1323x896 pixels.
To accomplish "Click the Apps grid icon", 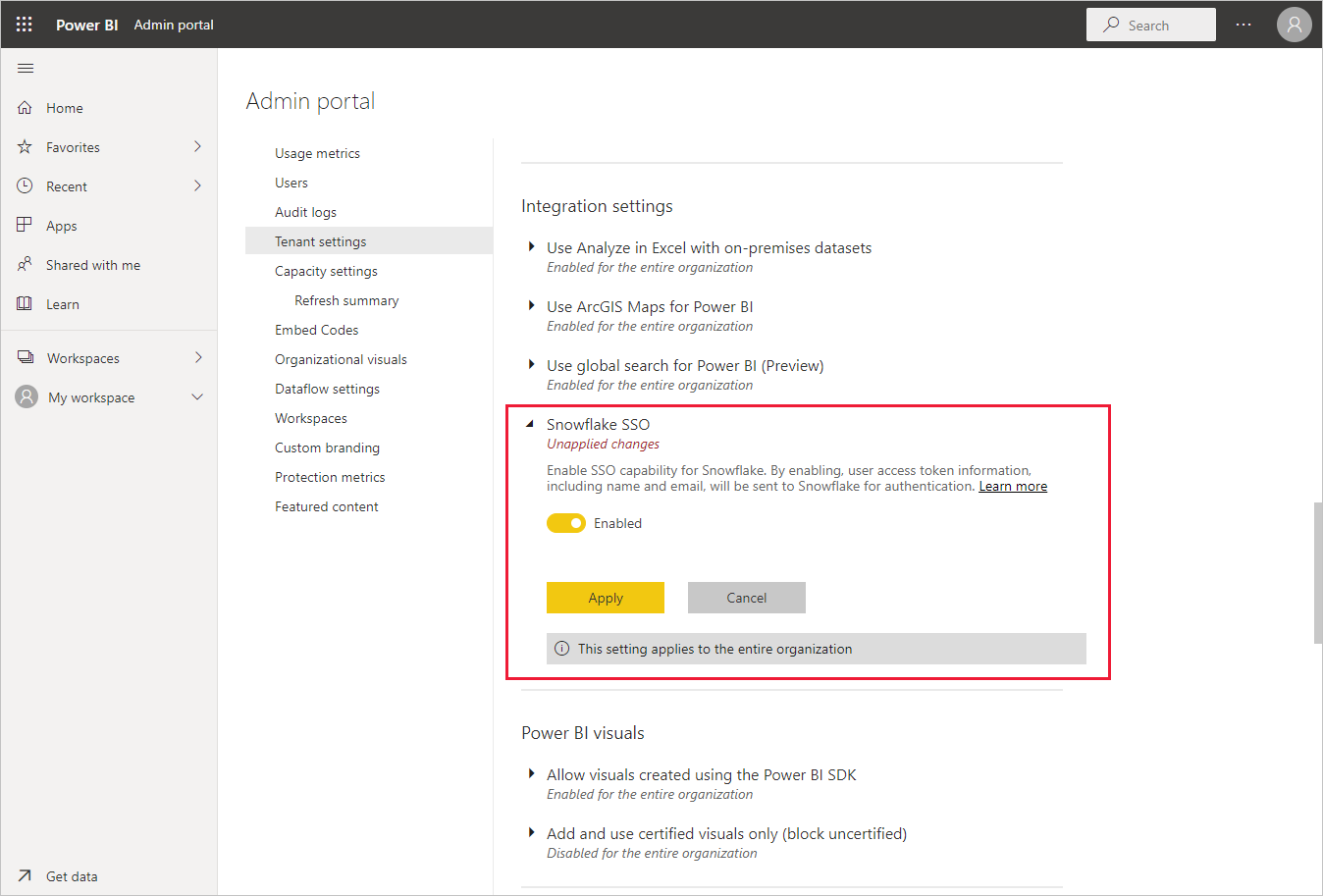I will pos(25,225).
